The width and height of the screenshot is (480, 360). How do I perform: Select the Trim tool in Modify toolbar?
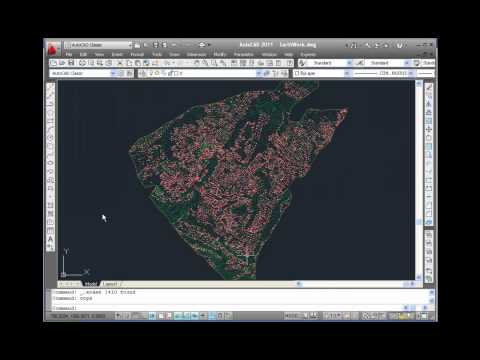[429, 163]
